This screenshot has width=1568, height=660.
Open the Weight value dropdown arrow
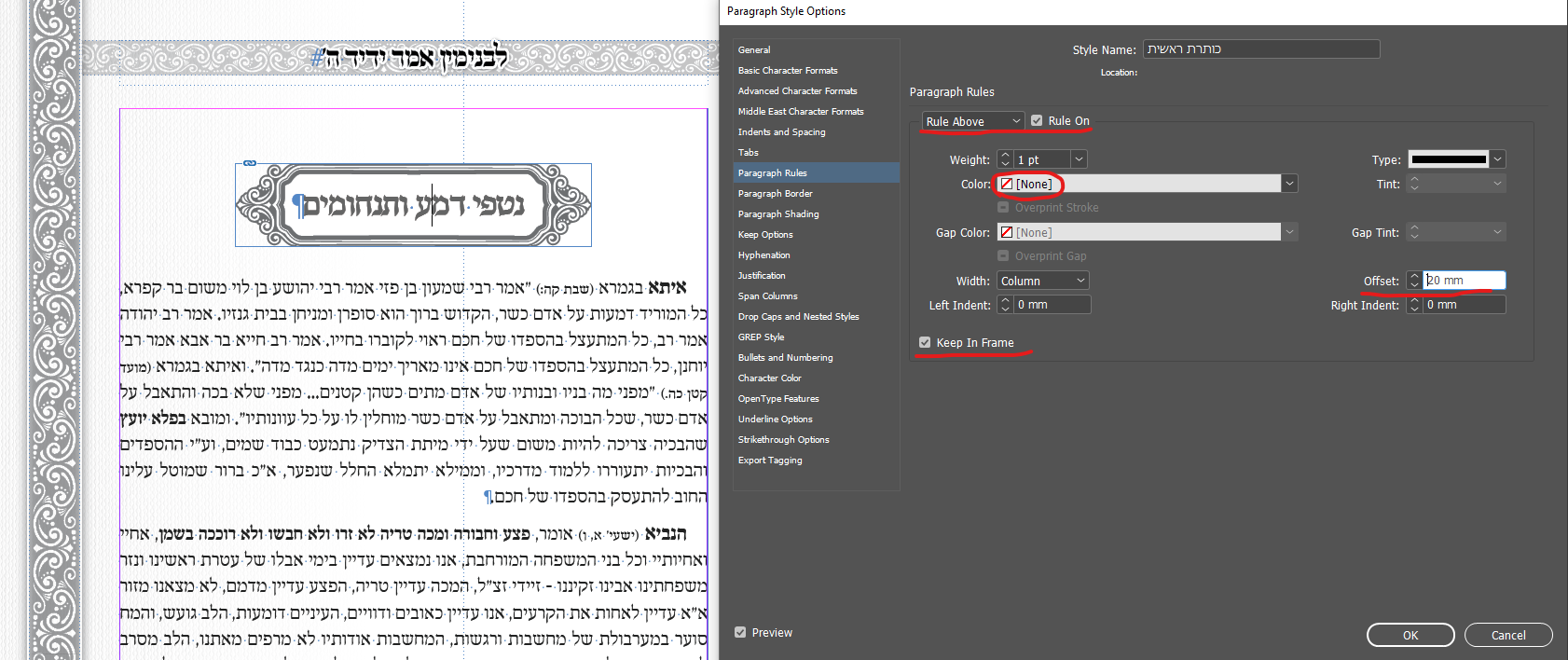point(1079,159)
